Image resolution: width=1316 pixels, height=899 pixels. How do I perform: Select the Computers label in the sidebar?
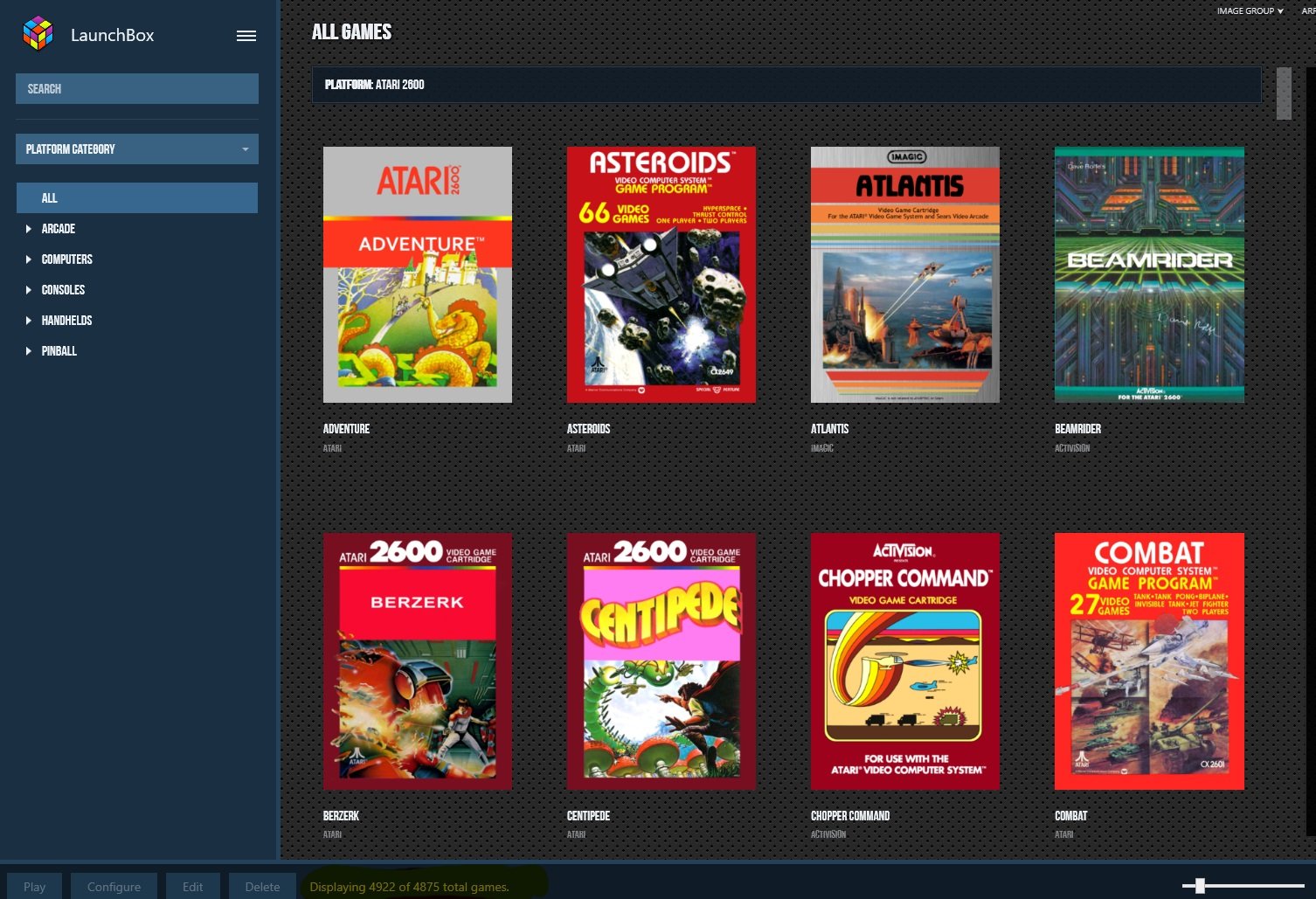[67, 259]
